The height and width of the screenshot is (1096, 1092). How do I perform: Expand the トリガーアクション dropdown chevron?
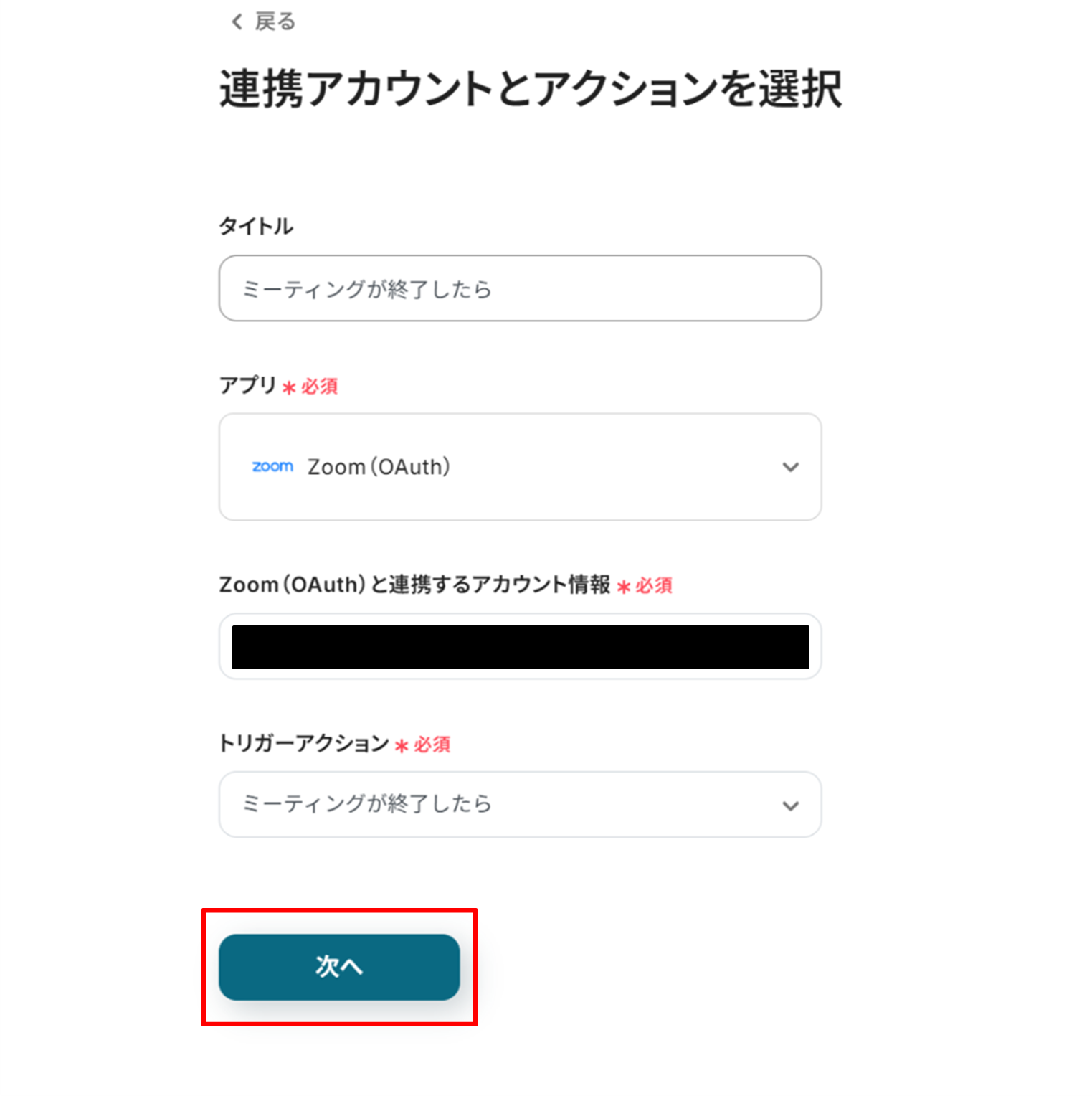pos(790,806)
